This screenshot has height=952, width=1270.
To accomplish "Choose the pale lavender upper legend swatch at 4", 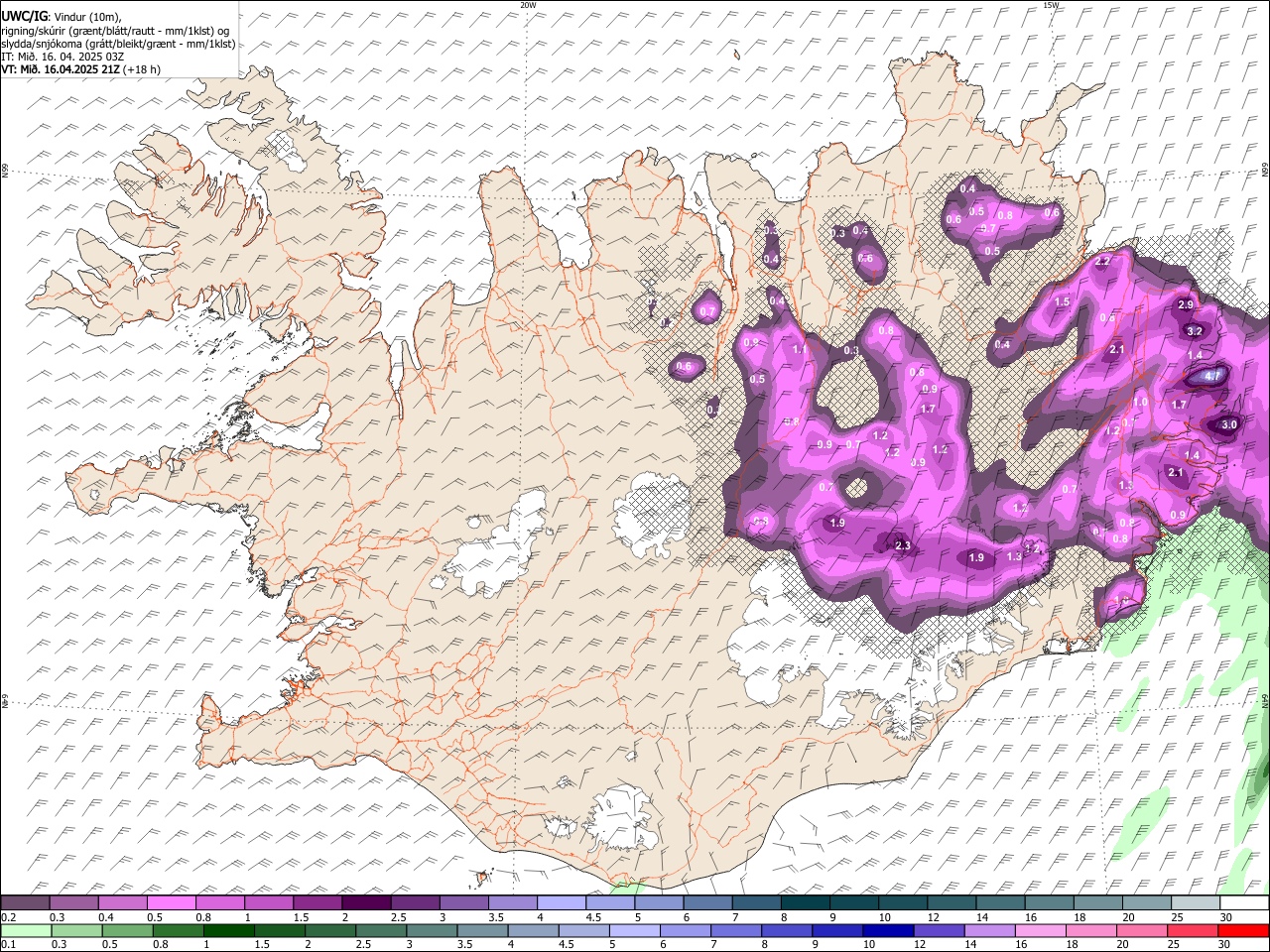I will [x=561, y=903].
